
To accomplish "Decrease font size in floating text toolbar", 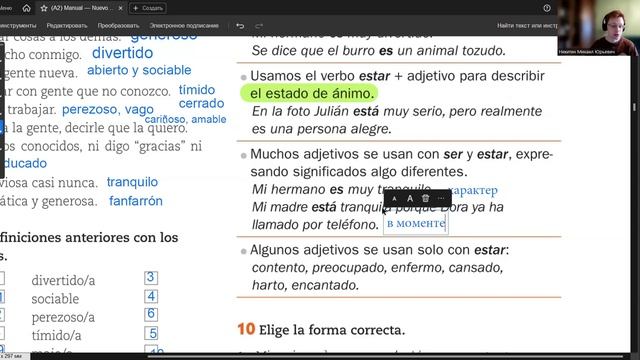I will point(394,198).
